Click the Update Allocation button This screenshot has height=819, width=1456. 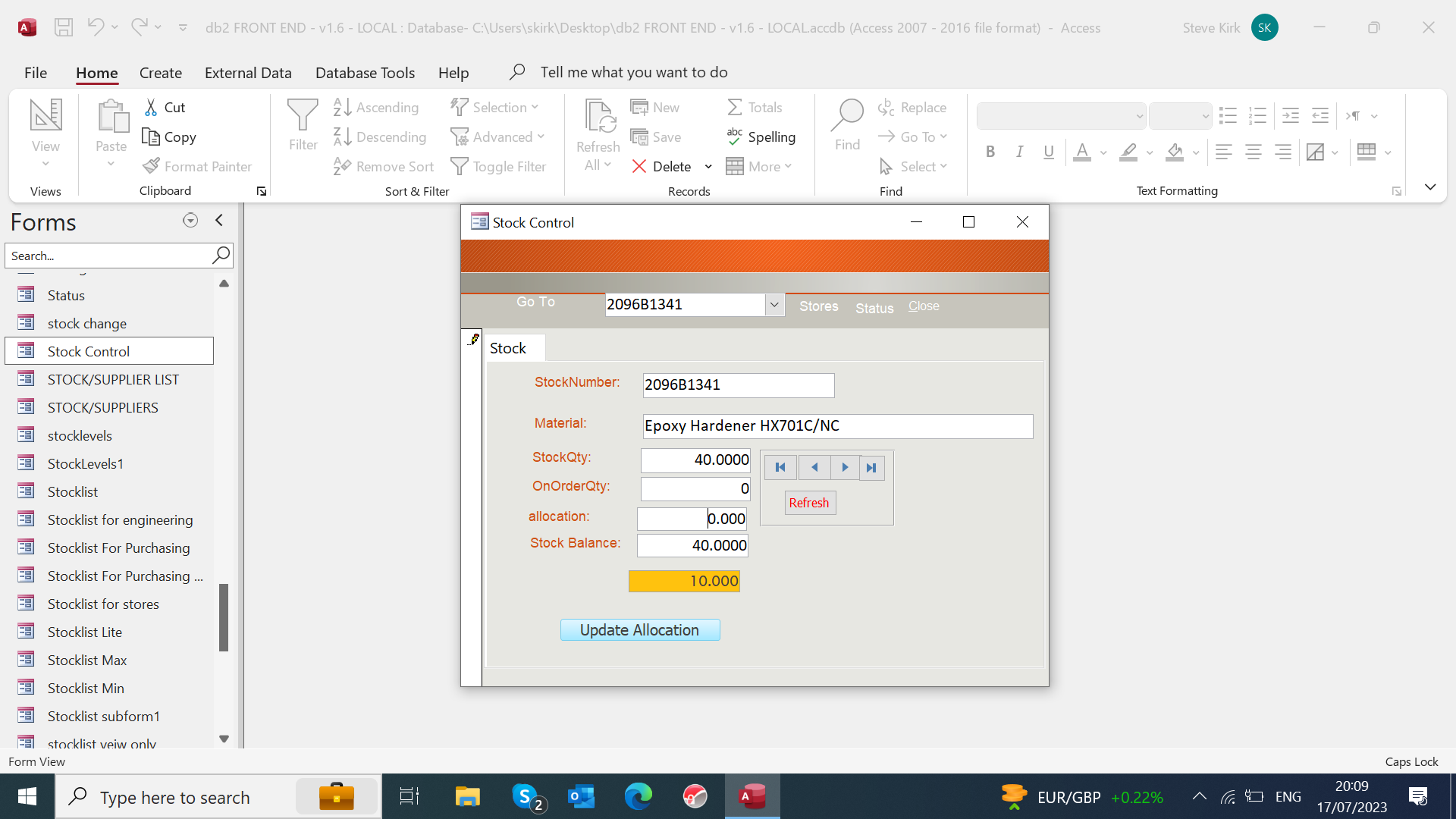pos(639,630)
